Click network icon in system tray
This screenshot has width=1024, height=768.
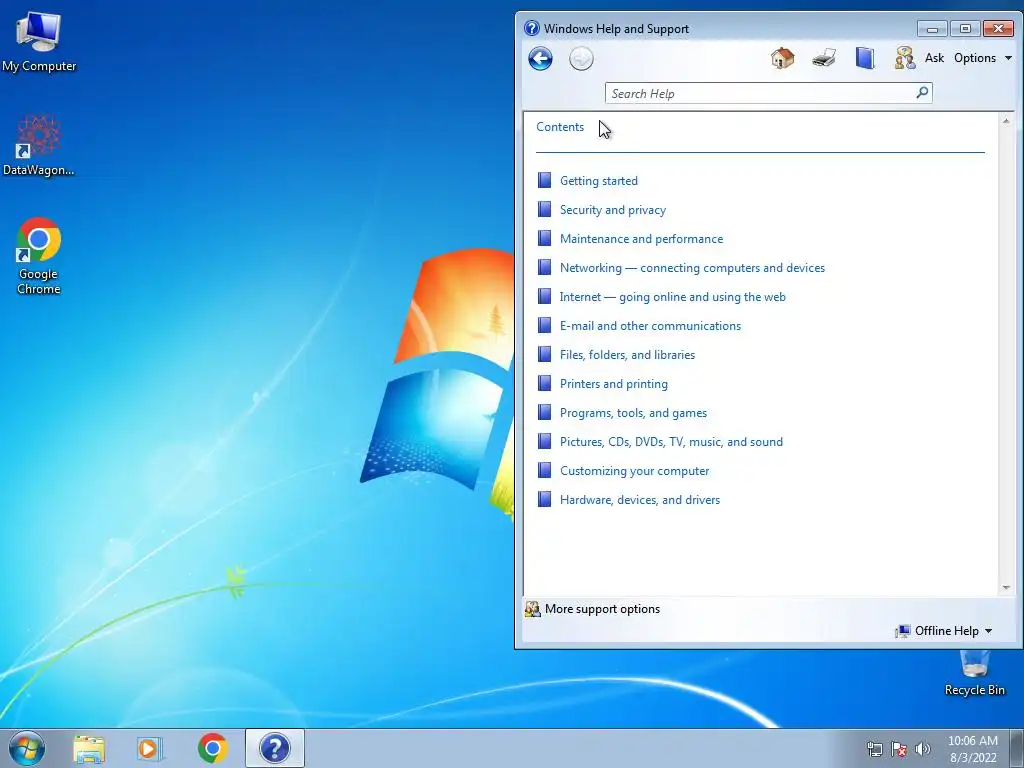point(874,749)
